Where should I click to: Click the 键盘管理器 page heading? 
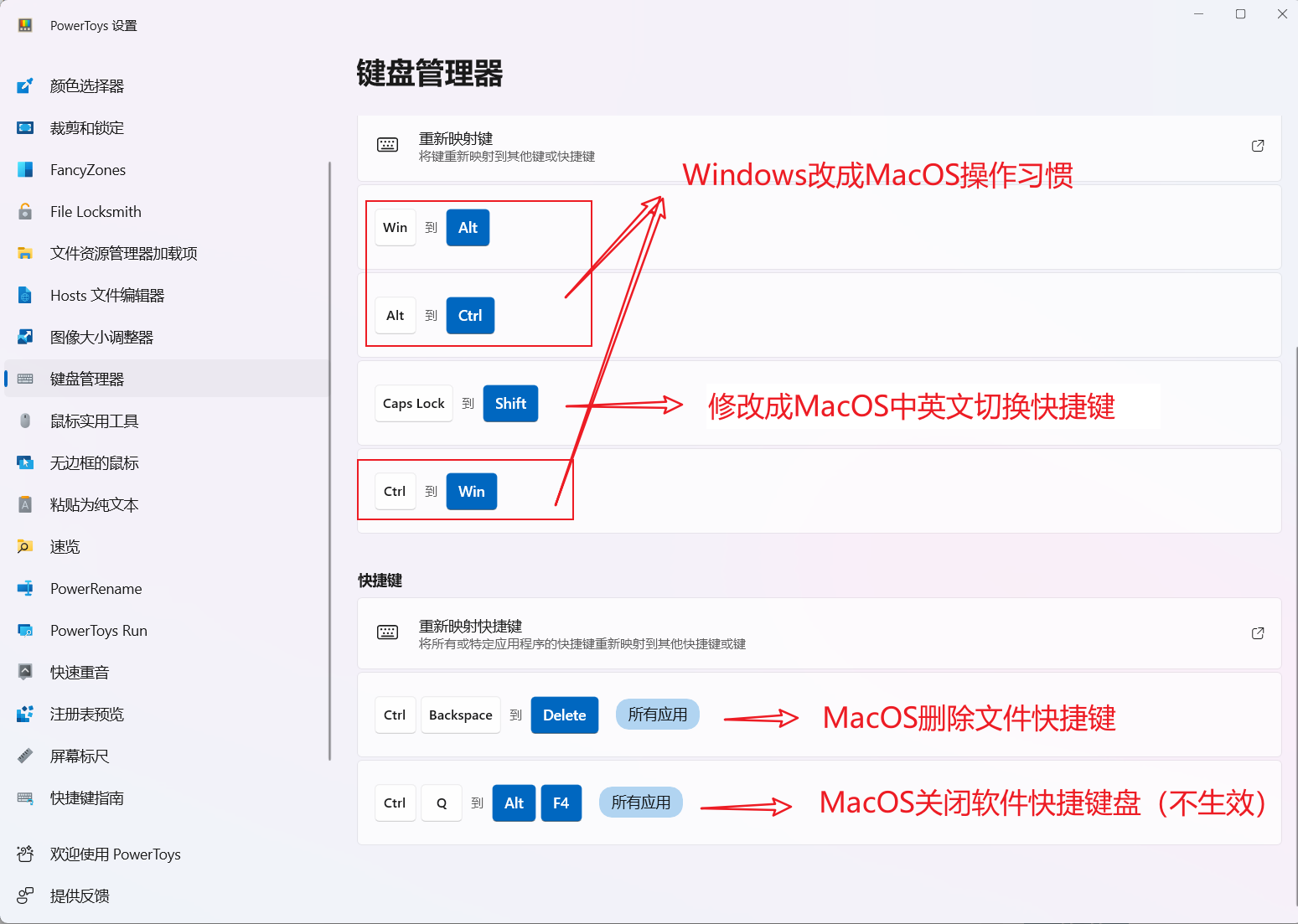[x=430, y=73]
